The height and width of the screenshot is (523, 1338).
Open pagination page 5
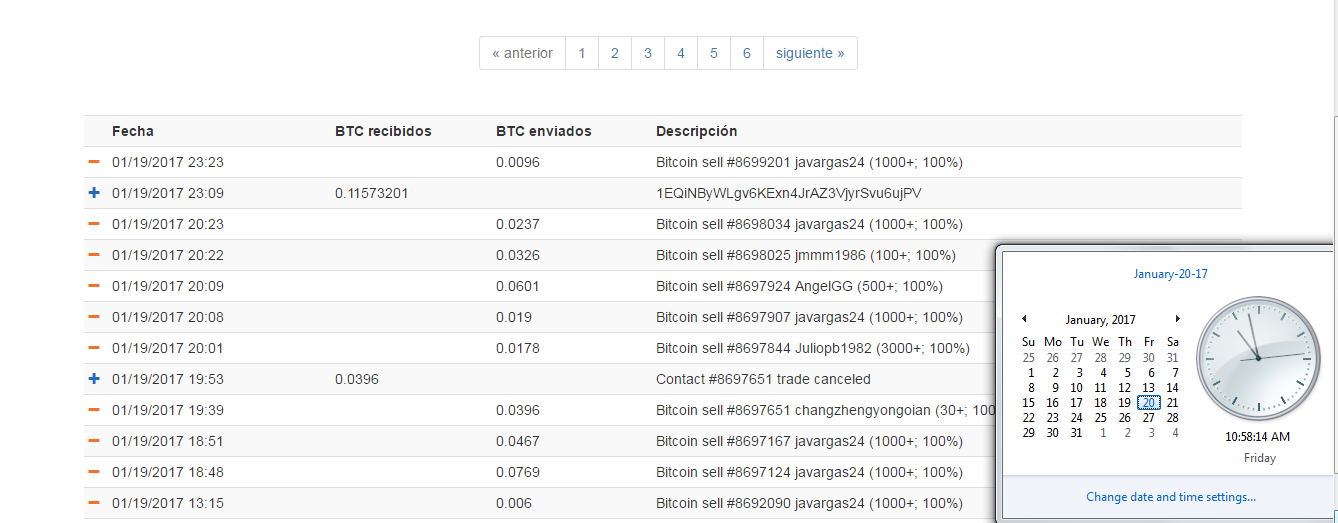coord(714,53)
